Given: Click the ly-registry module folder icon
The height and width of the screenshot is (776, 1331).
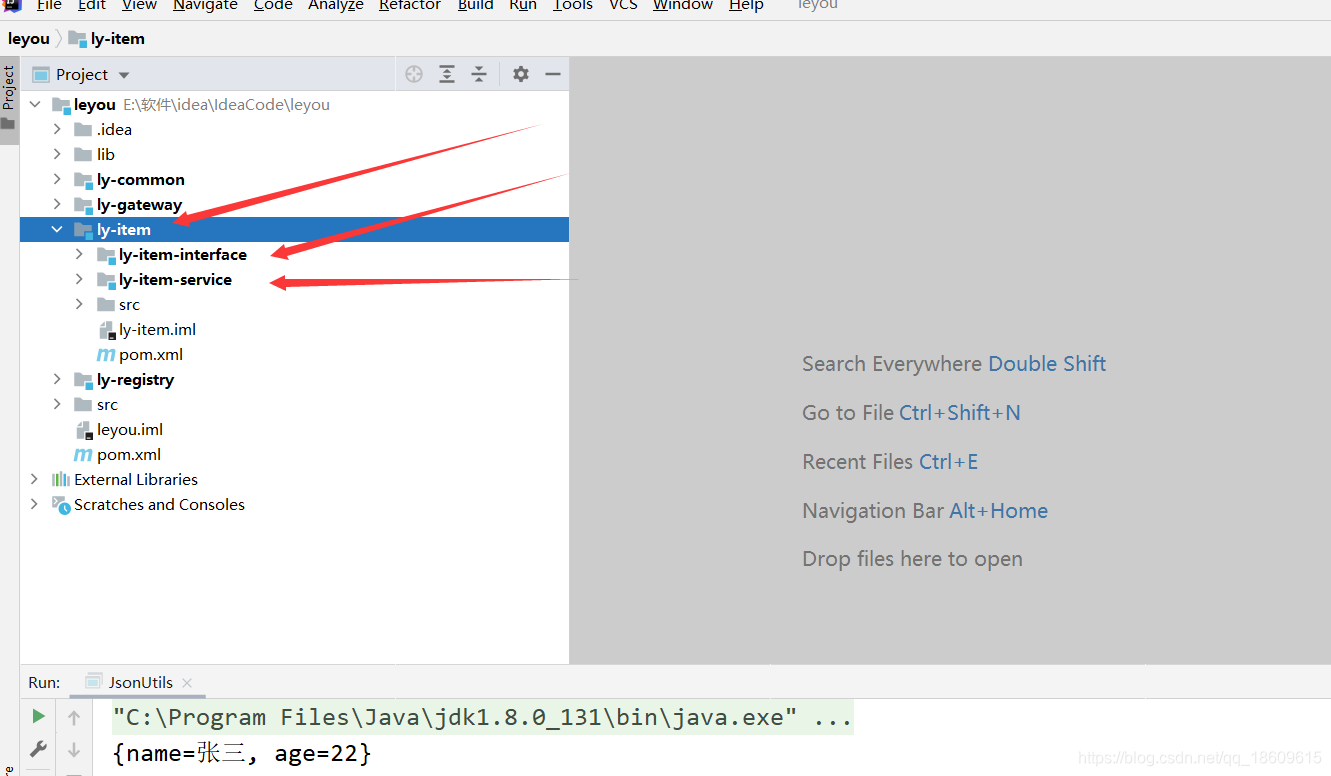Looking at the screenshot, I should (x=84, y=379).
